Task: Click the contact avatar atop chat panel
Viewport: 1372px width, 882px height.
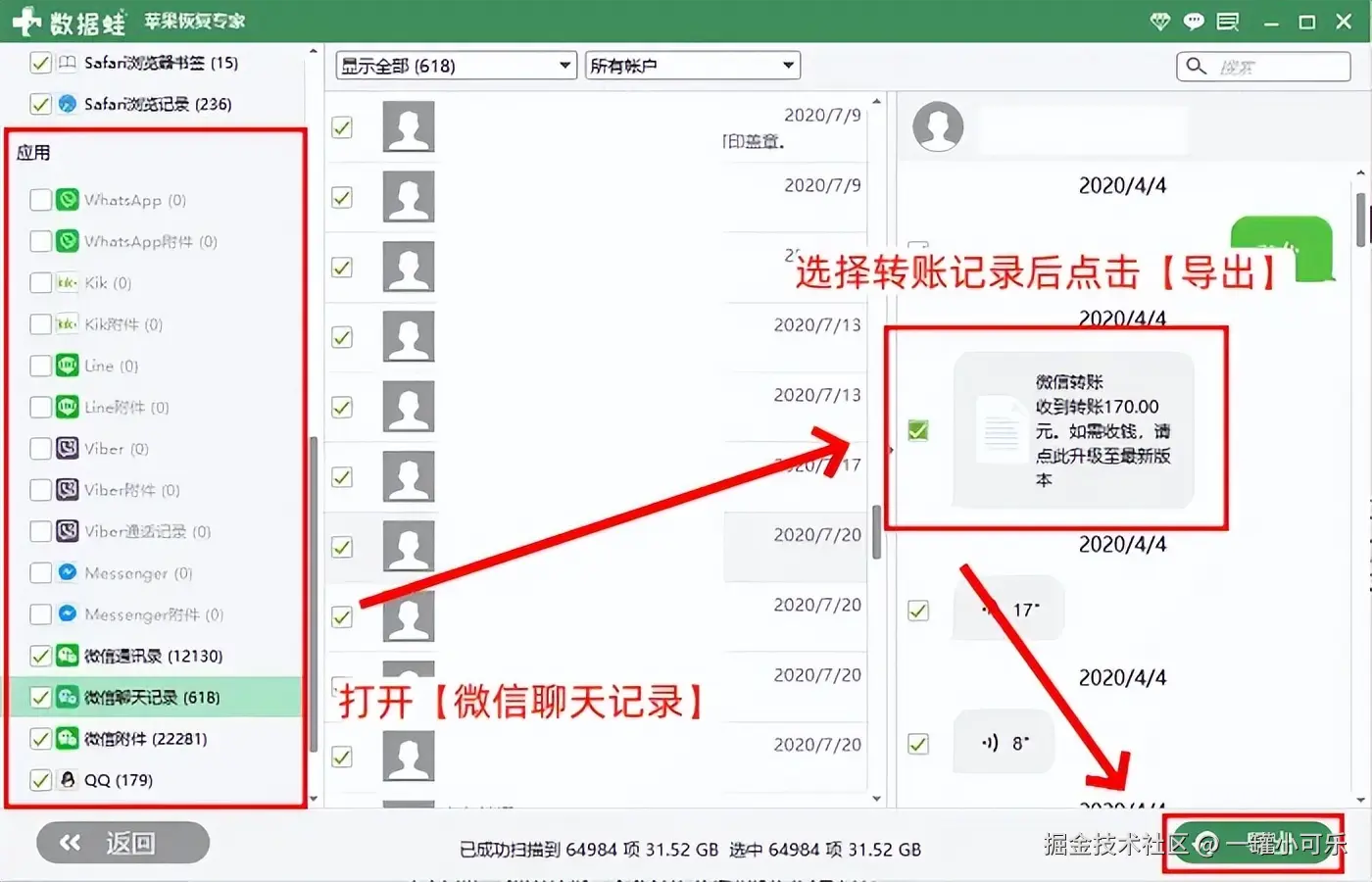Action: 938,126
